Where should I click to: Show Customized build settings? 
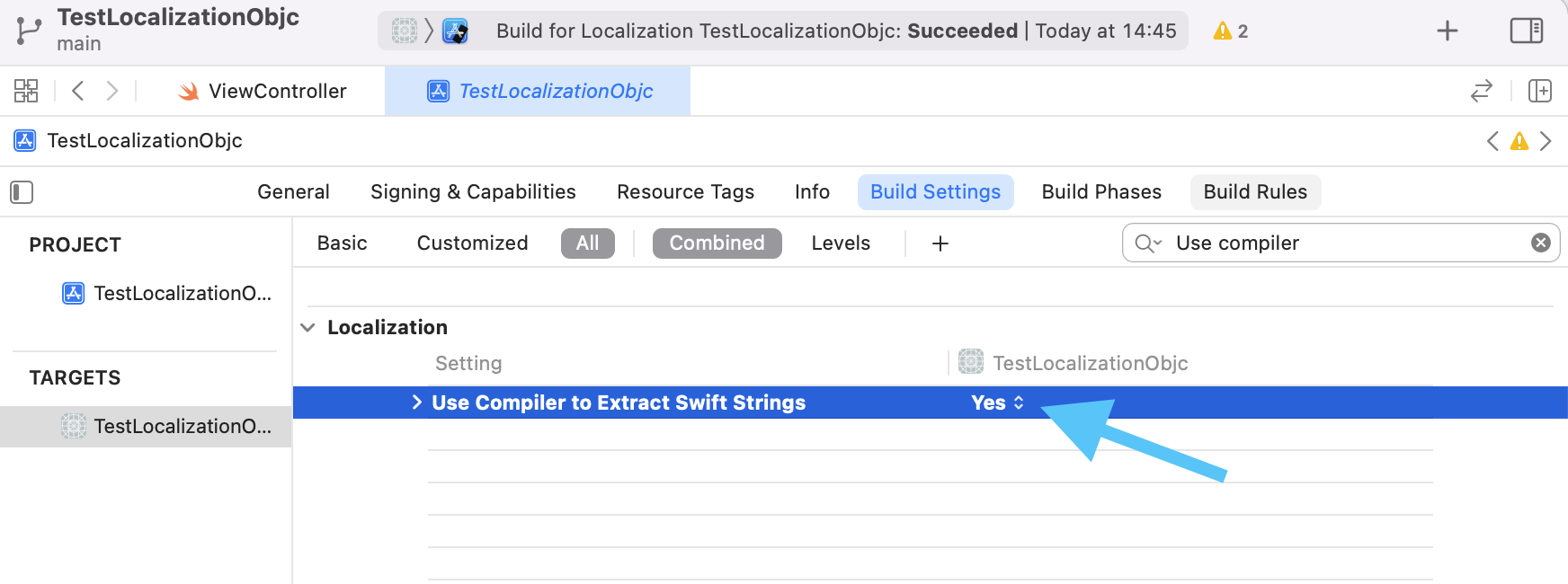[472, 243]
